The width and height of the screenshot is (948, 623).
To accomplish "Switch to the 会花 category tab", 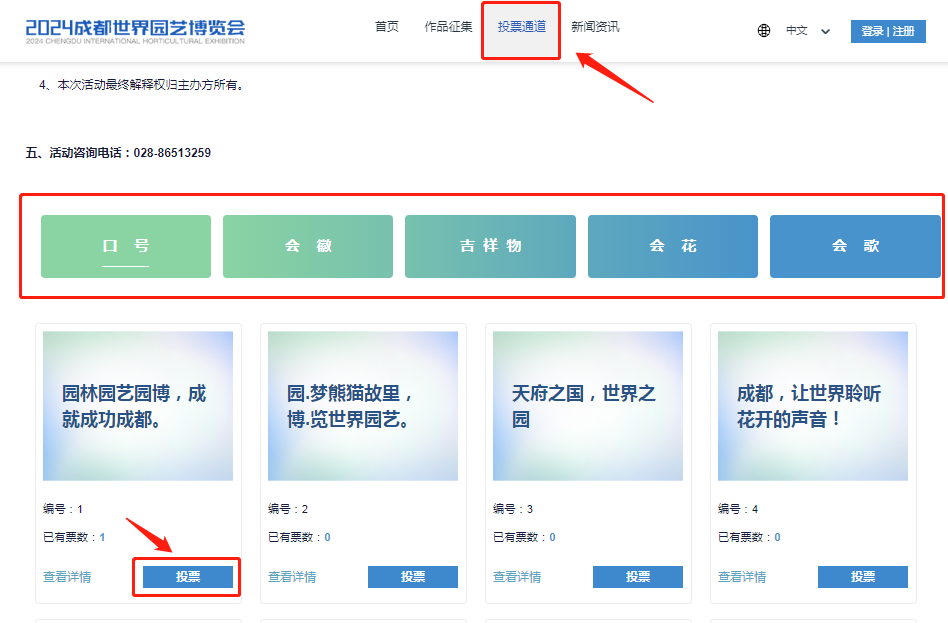I will point(673,246).
